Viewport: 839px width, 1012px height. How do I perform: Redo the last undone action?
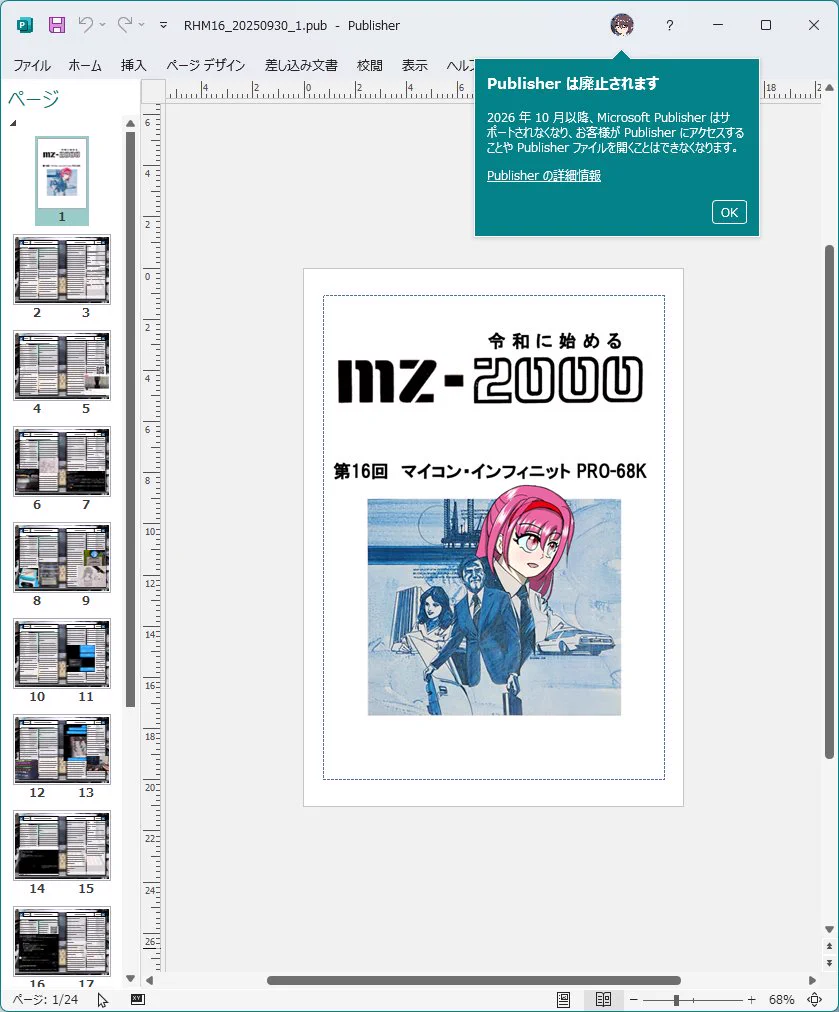coord(125,25)
